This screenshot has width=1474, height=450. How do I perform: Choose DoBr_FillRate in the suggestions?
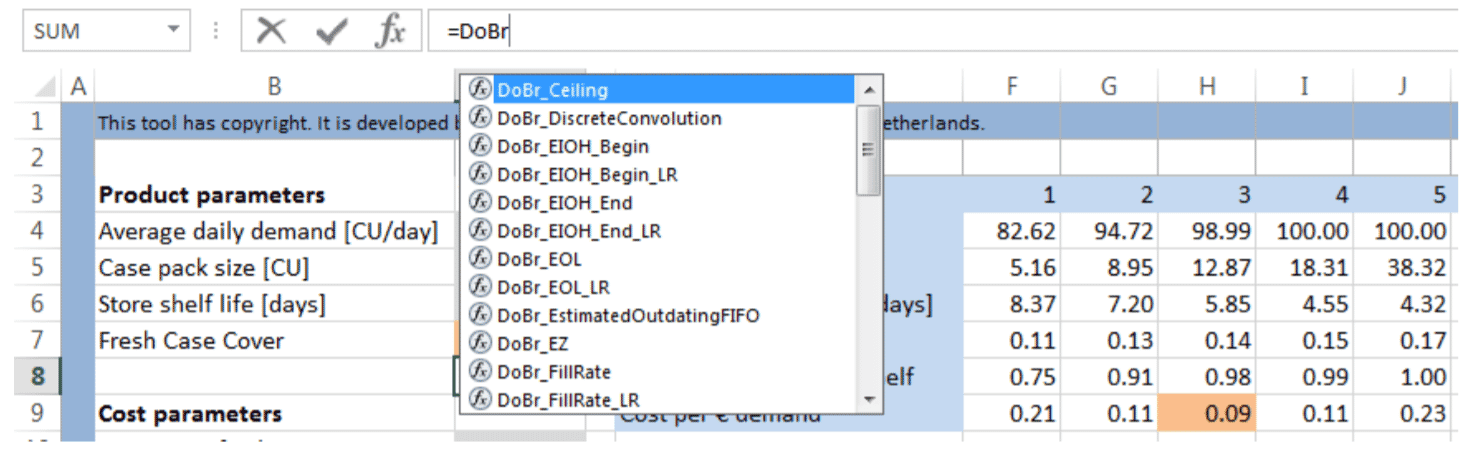(660, 371)
